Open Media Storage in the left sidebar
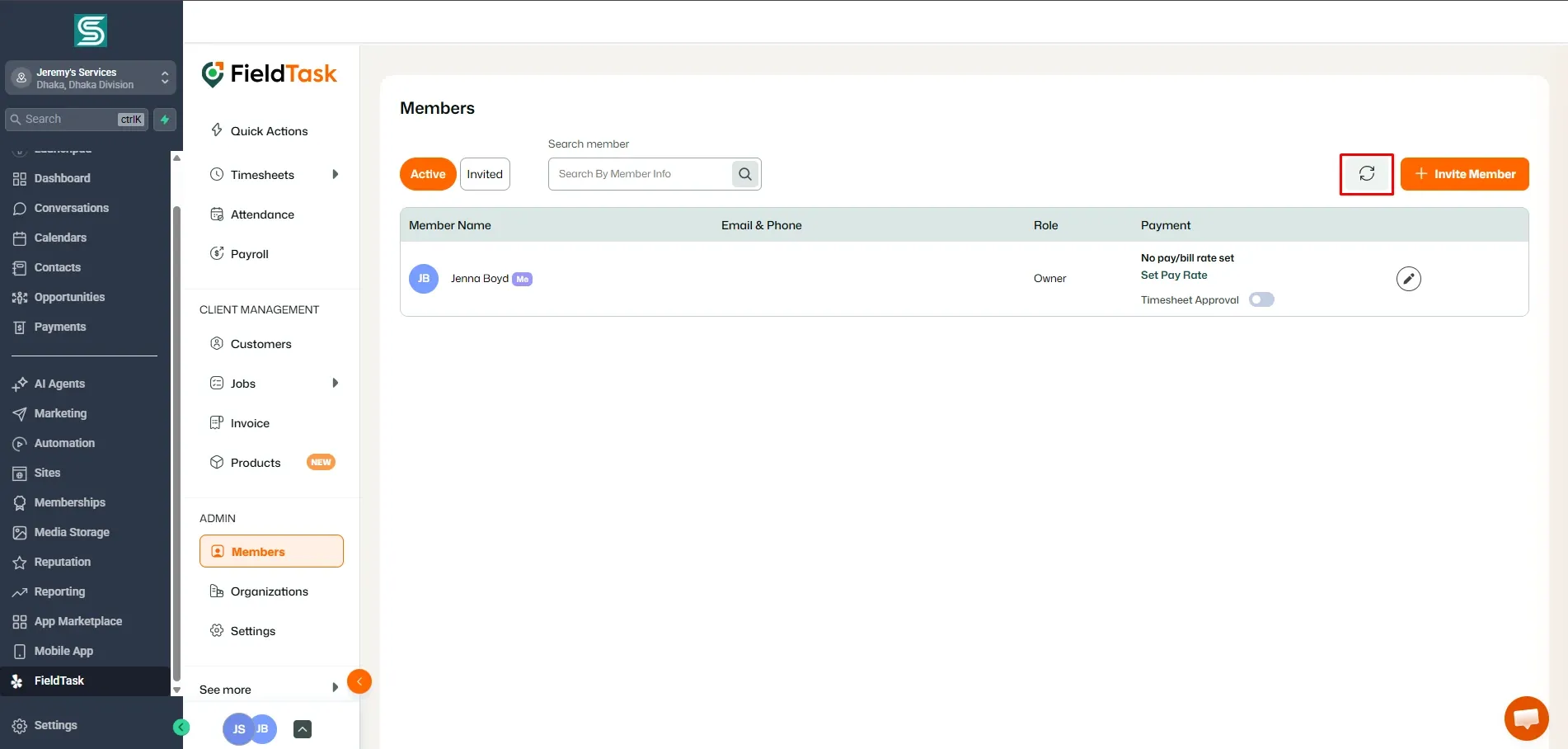Viewport: 1568px width, 749px height. coord(72,532)
